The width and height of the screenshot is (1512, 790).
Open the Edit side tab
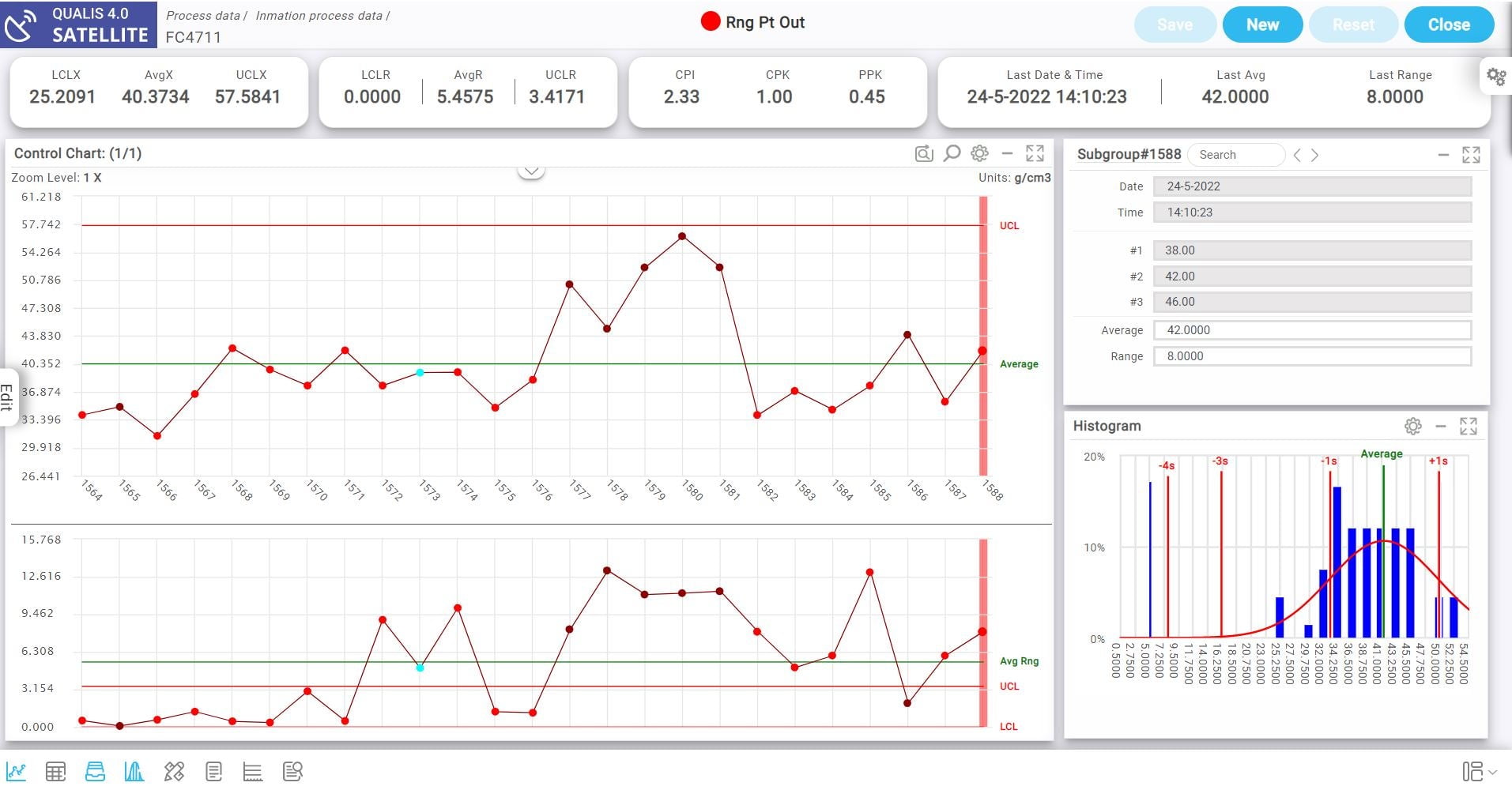click(x=7, y=397)
